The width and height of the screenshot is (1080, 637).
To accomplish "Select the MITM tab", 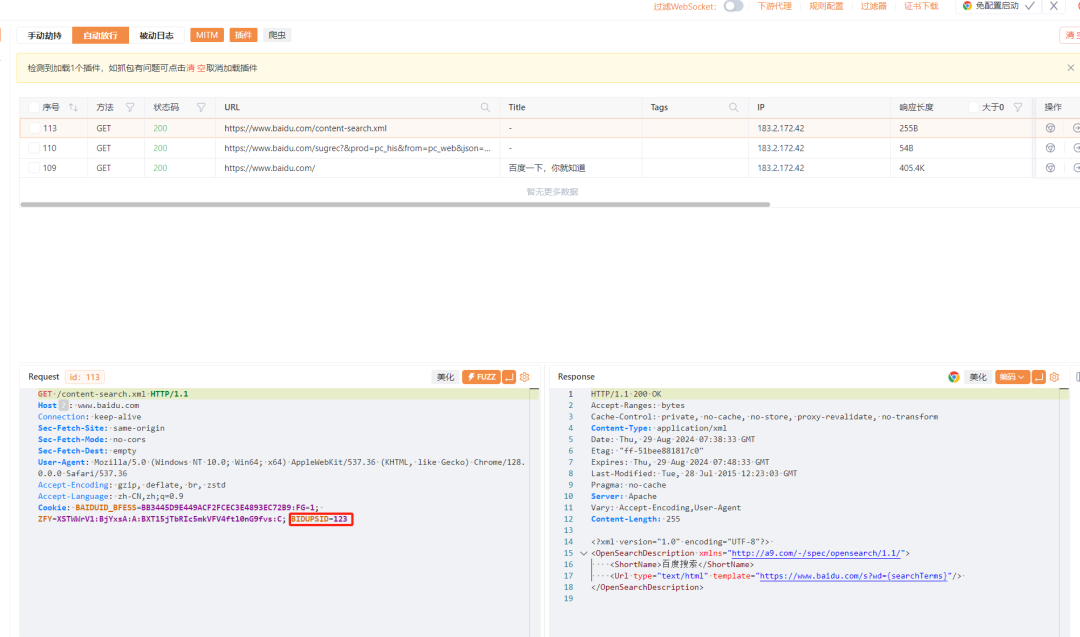I will point(207,35).
